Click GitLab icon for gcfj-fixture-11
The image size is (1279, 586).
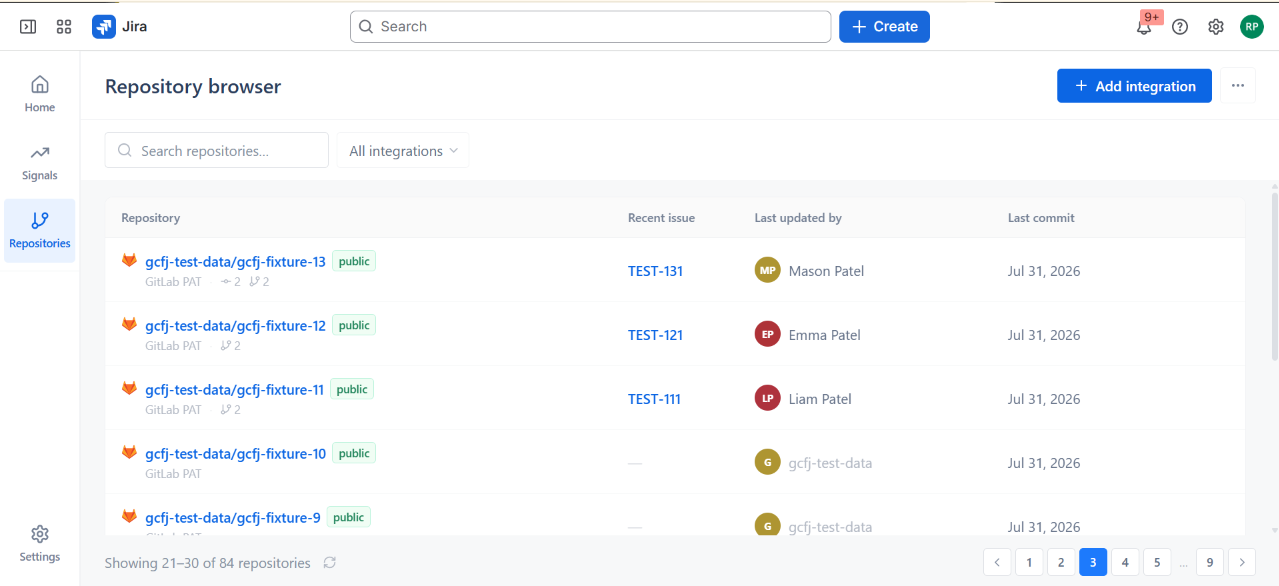pos(129,388)
